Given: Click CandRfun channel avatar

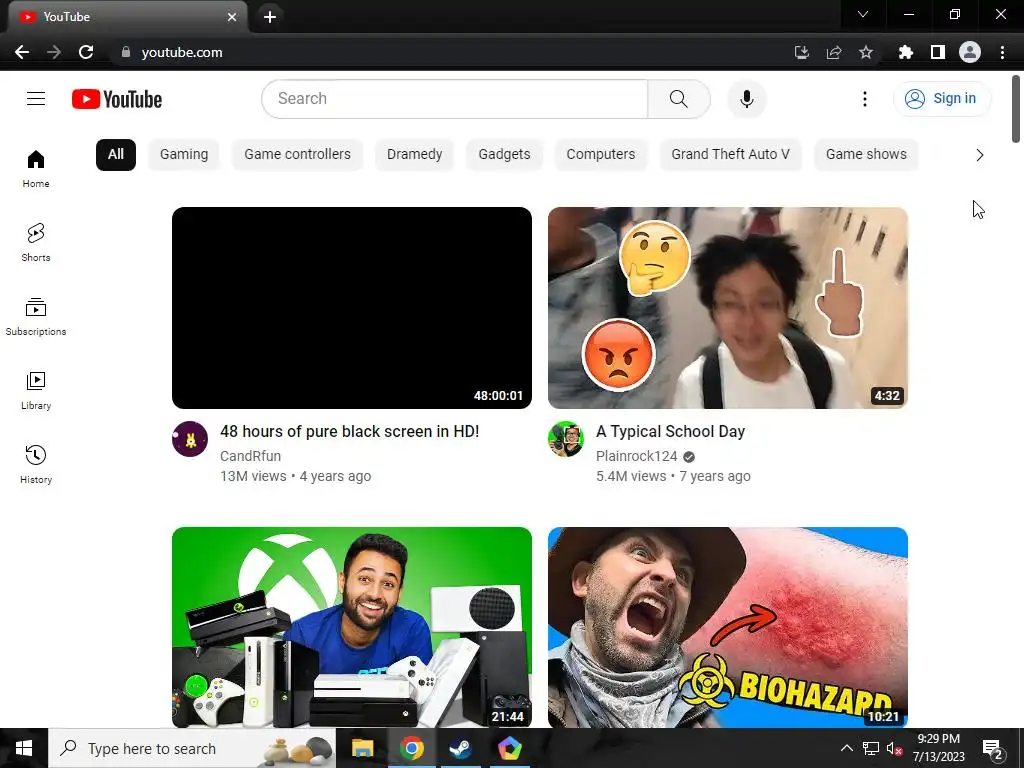Looking at the screenshot, I should (x=190, y=439).
